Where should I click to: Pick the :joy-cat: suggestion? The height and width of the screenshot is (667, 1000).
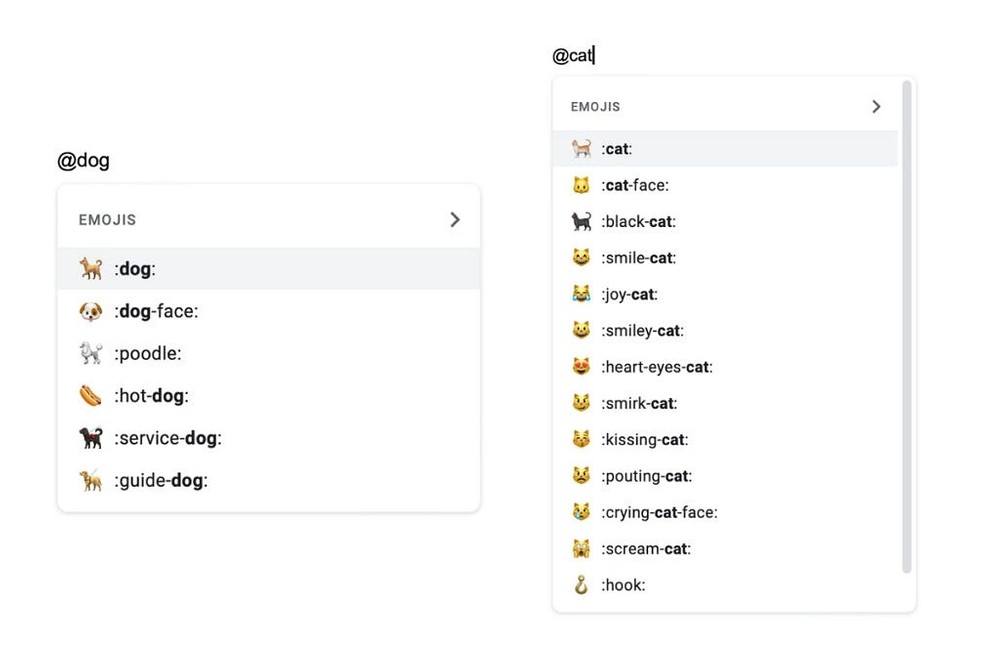pos(629,294)
